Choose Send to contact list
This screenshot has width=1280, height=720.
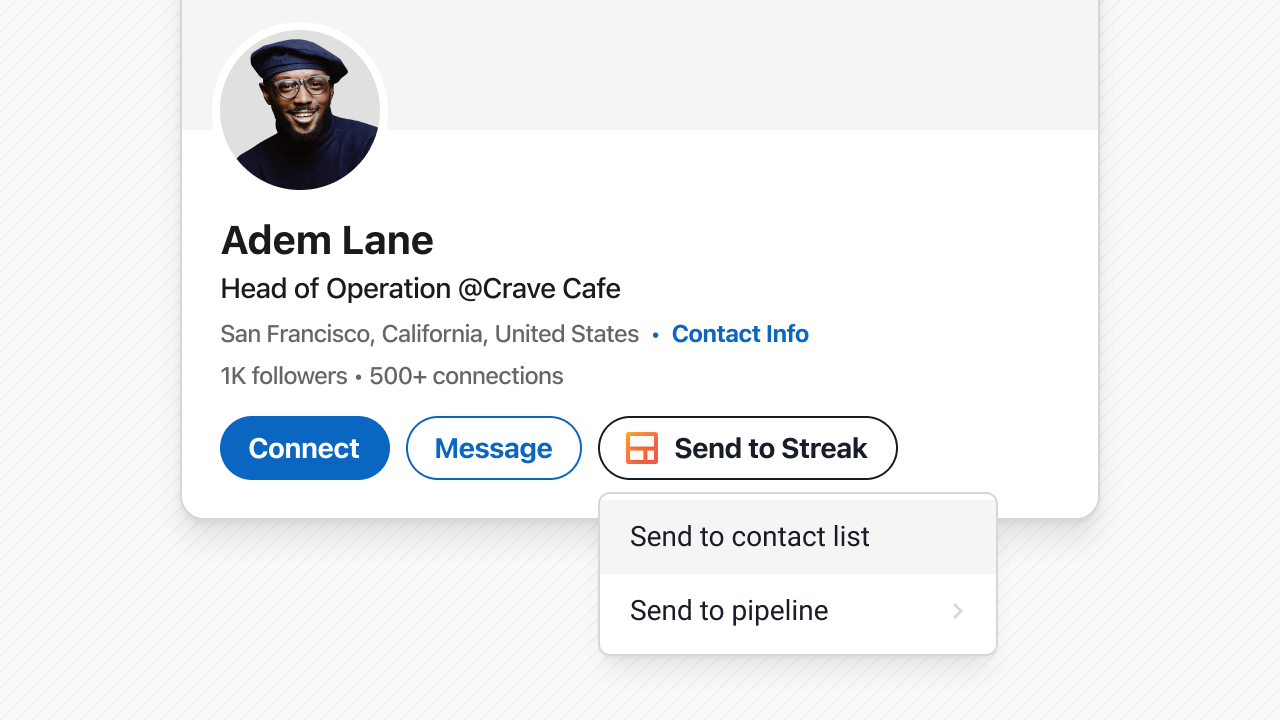[749, 536]
